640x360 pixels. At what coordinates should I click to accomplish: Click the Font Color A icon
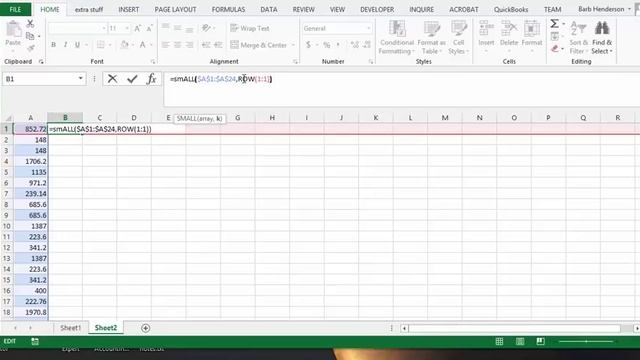(x=142, y=45)
